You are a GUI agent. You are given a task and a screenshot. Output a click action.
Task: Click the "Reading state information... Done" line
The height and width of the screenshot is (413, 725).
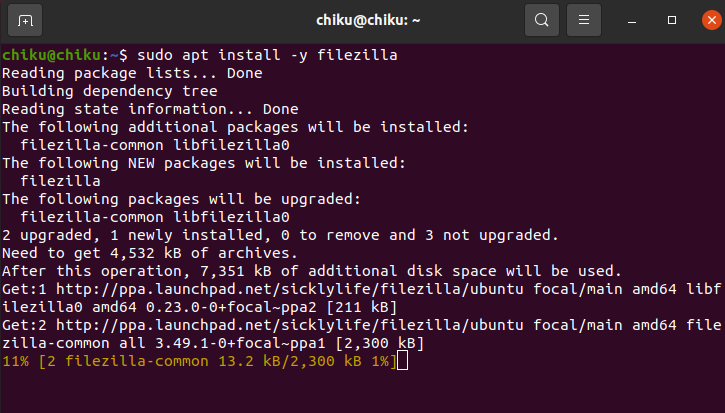150,109
